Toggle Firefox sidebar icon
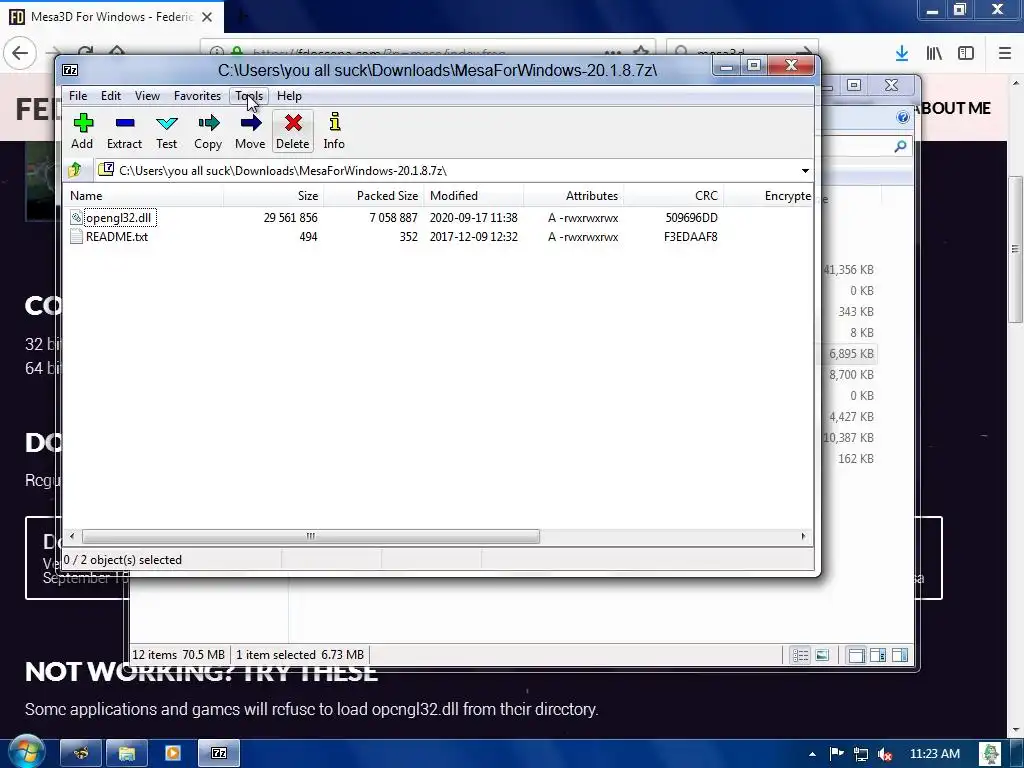 point(966,53)
